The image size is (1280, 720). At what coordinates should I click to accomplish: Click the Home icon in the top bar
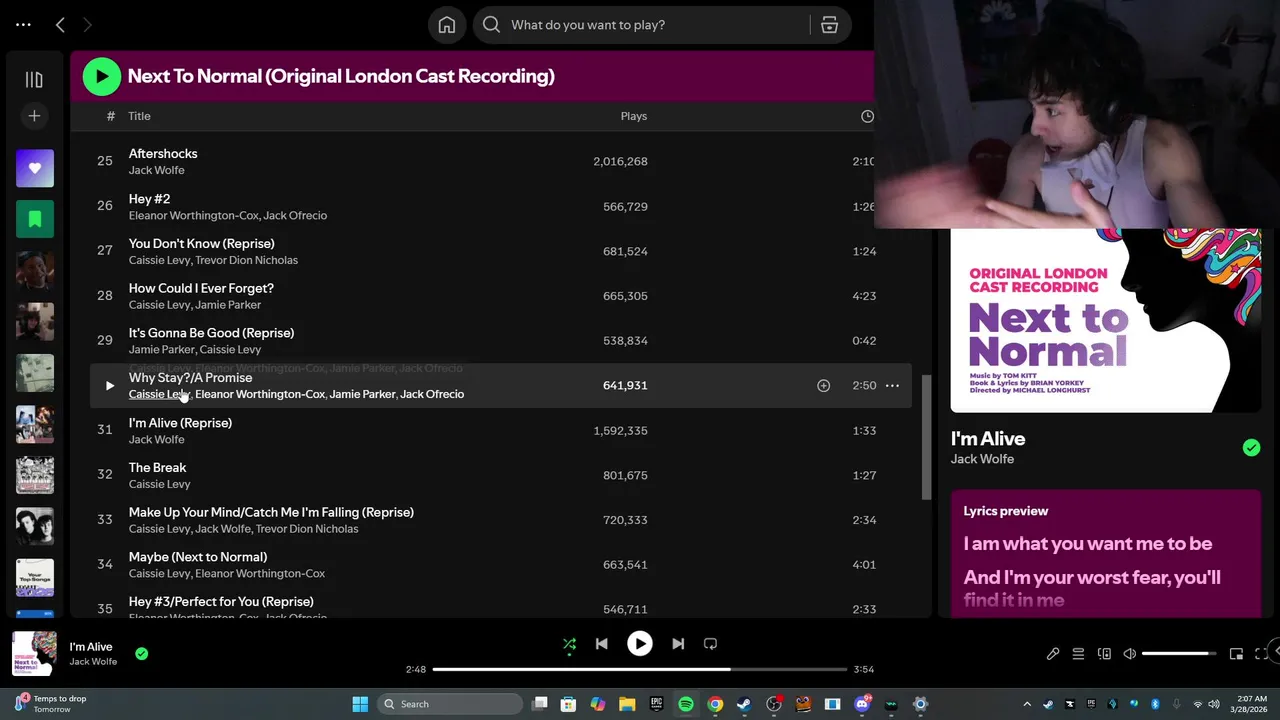[x=447, y=25]
